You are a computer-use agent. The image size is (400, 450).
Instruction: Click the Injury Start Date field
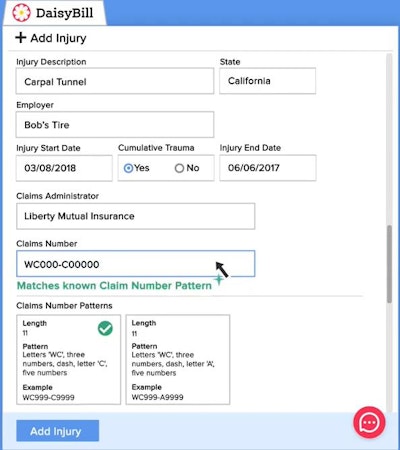tap(64, 168)
